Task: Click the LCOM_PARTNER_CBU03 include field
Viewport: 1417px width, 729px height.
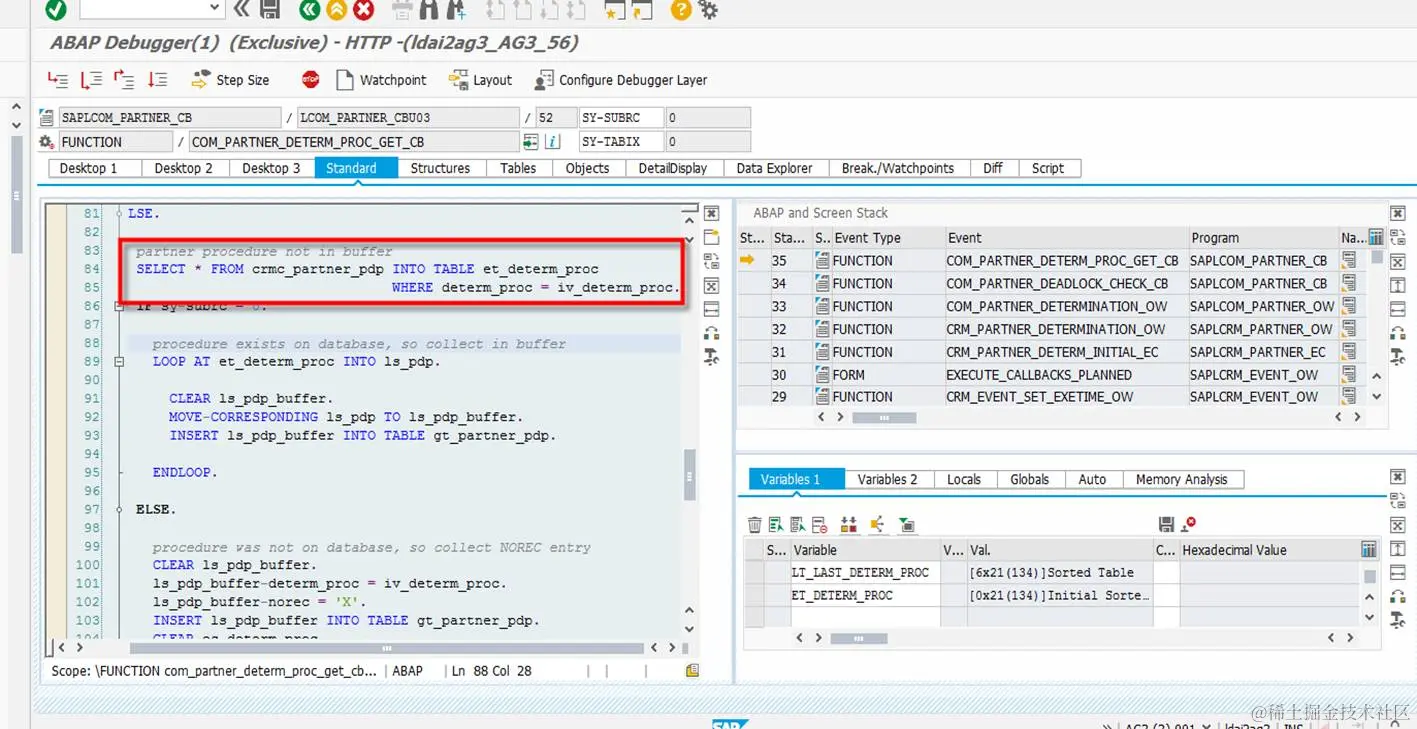Action: pos(408,117)
